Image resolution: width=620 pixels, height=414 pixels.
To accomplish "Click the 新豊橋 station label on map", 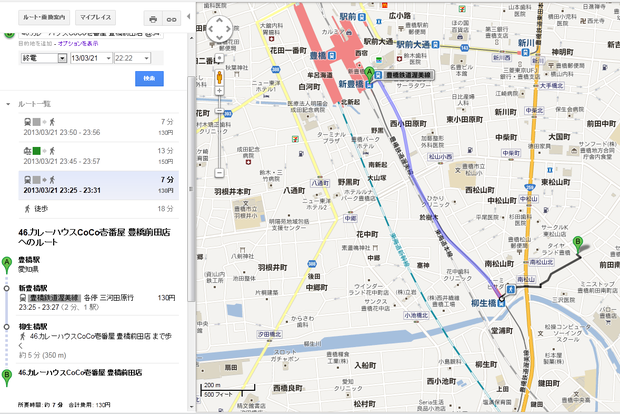I will pos(351,84).
